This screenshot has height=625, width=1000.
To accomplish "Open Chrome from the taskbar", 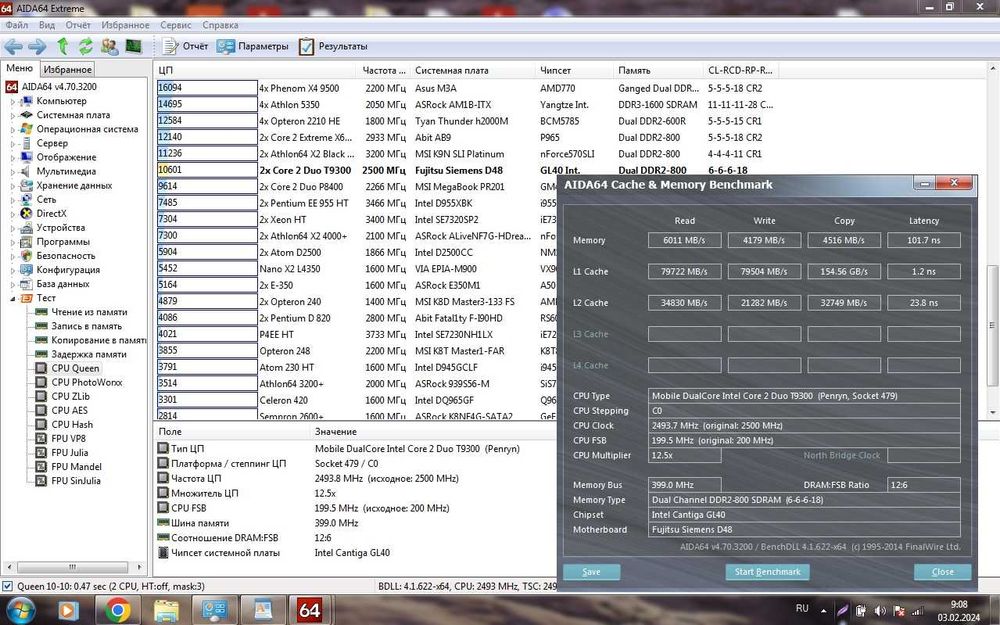I will (117, 610).
